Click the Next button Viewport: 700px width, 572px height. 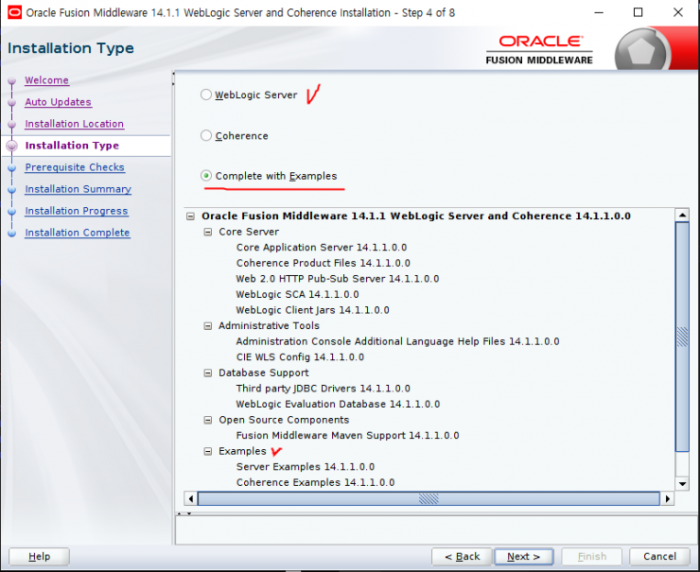point(524,557)
